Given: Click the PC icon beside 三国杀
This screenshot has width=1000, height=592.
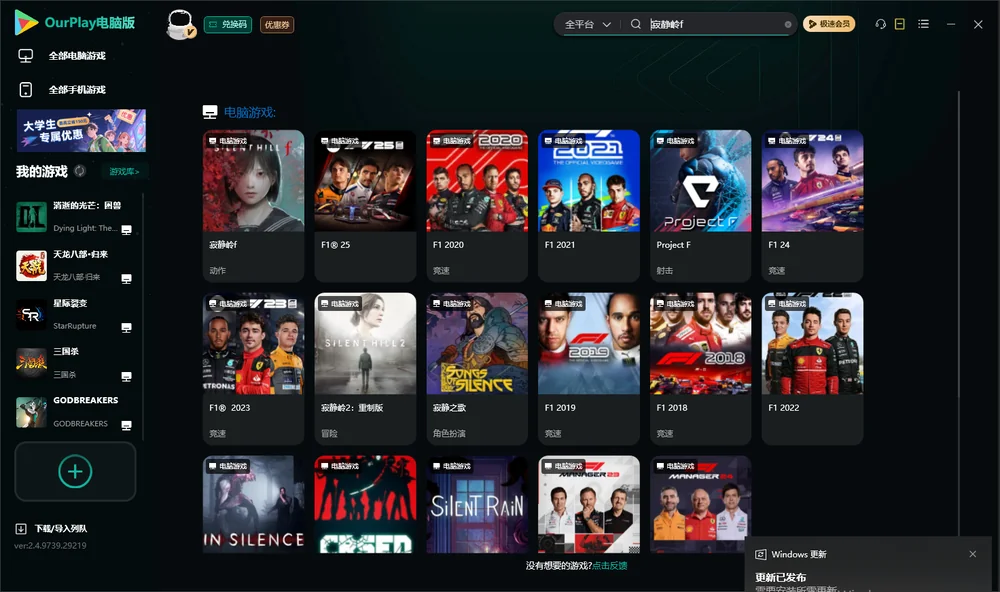Looking at the screenshot, I should (126, 376).
